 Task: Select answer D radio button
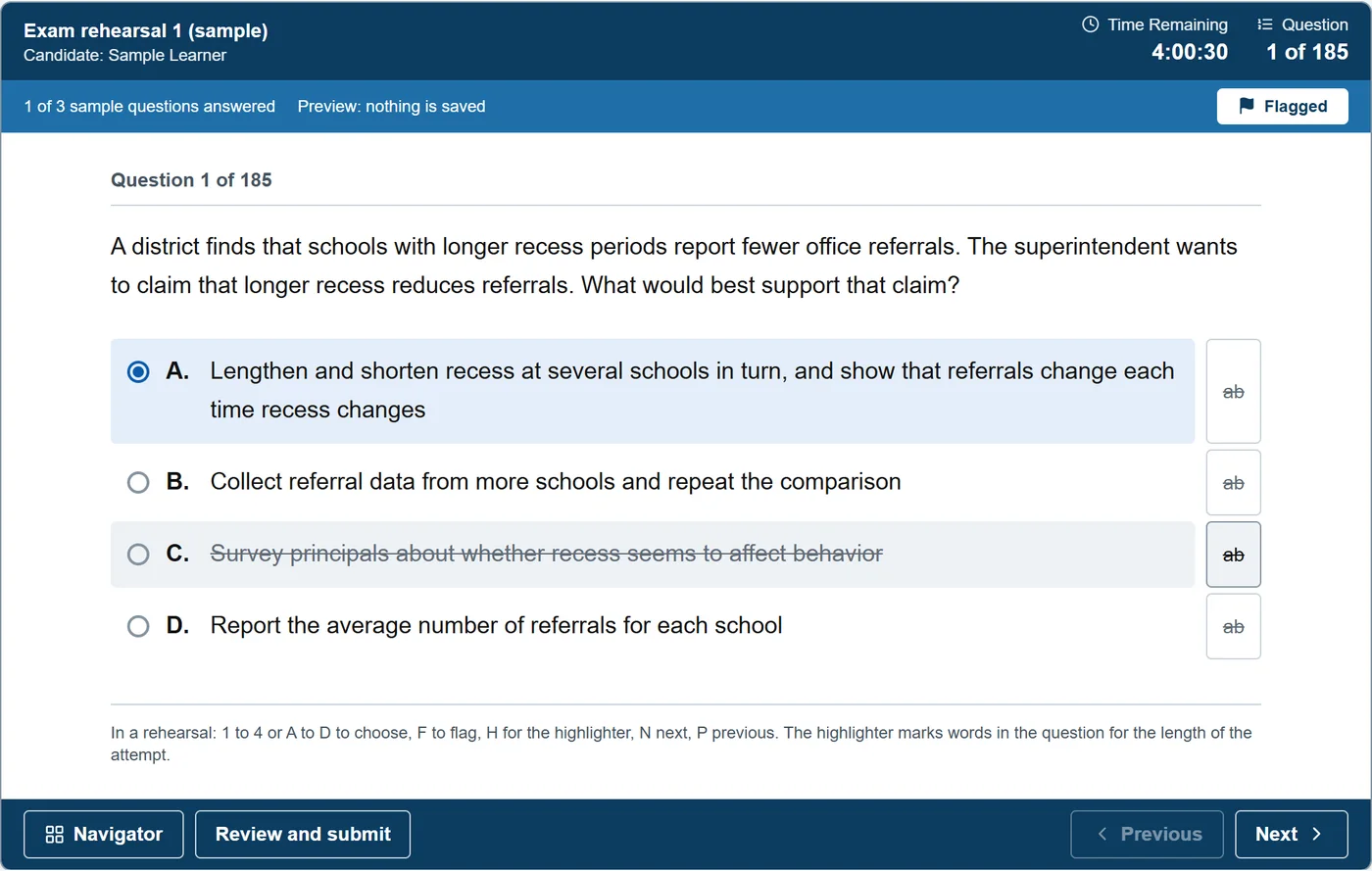tap(138, 626)
